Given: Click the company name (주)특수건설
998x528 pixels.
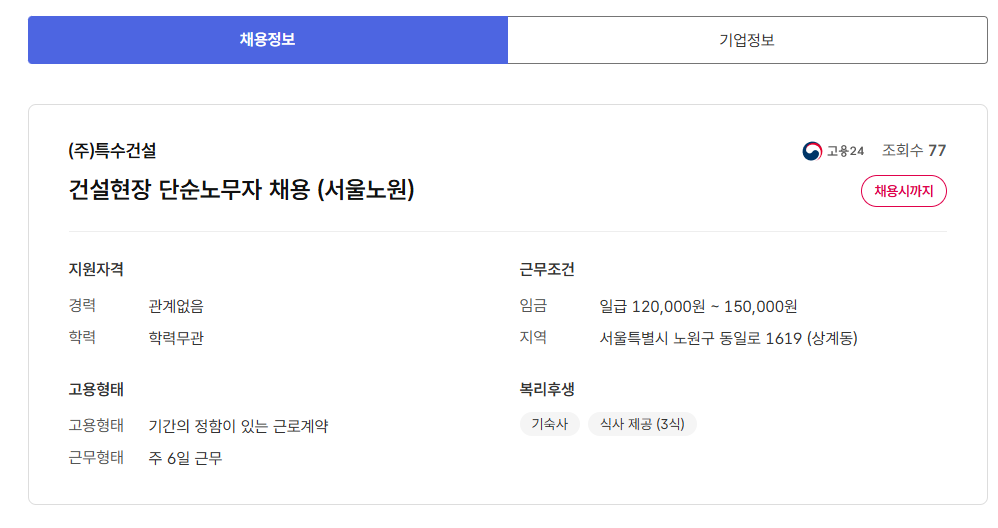Looking at the screenshot, I should [112, 151].
